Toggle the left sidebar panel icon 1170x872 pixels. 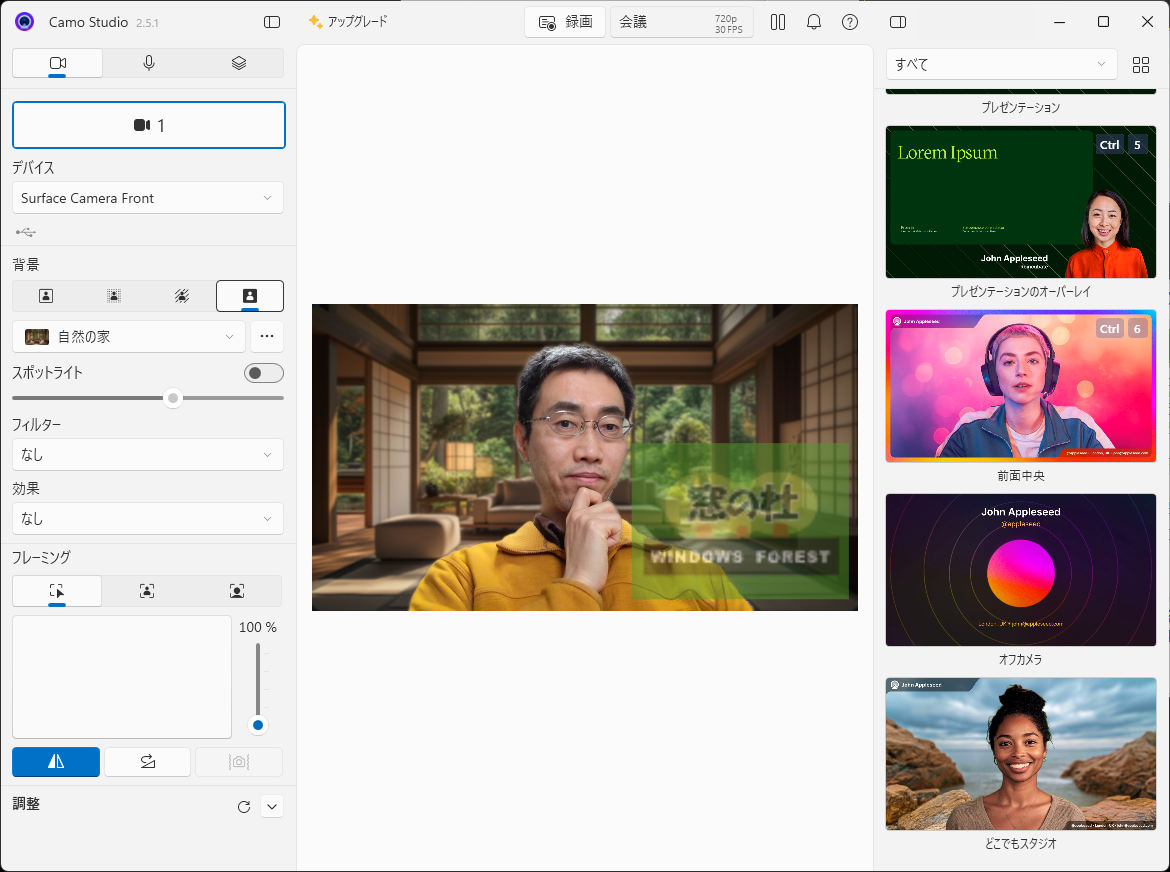point(272,22)
